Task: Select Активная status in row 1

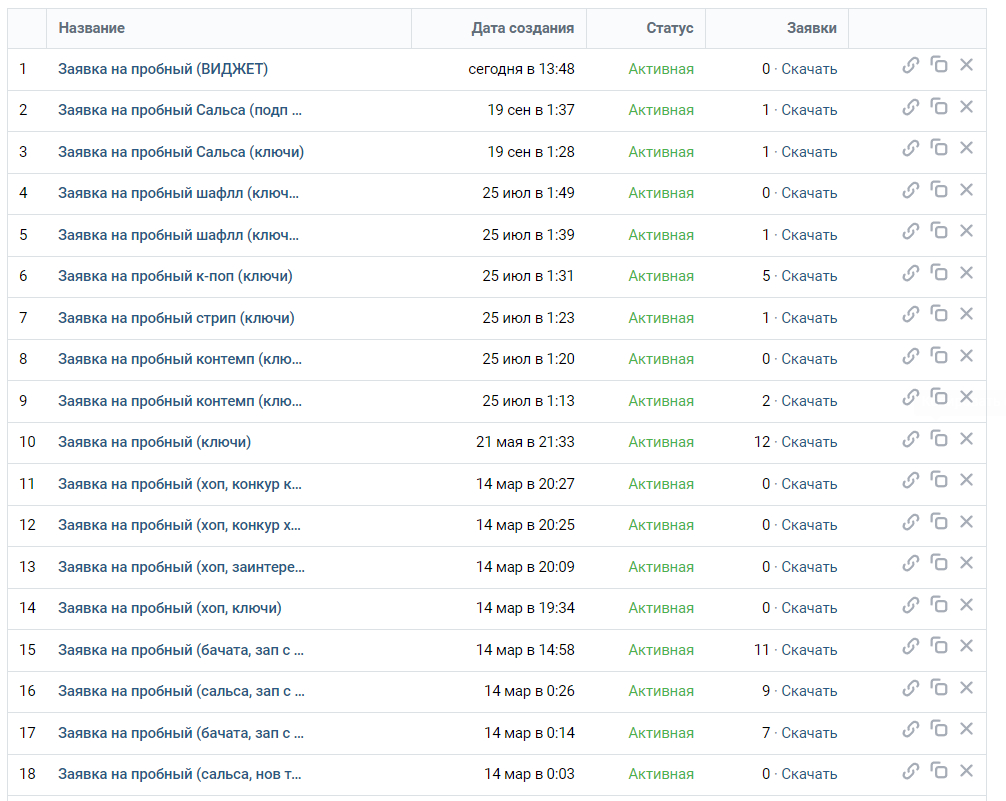Action: click(x=661, y=69)
